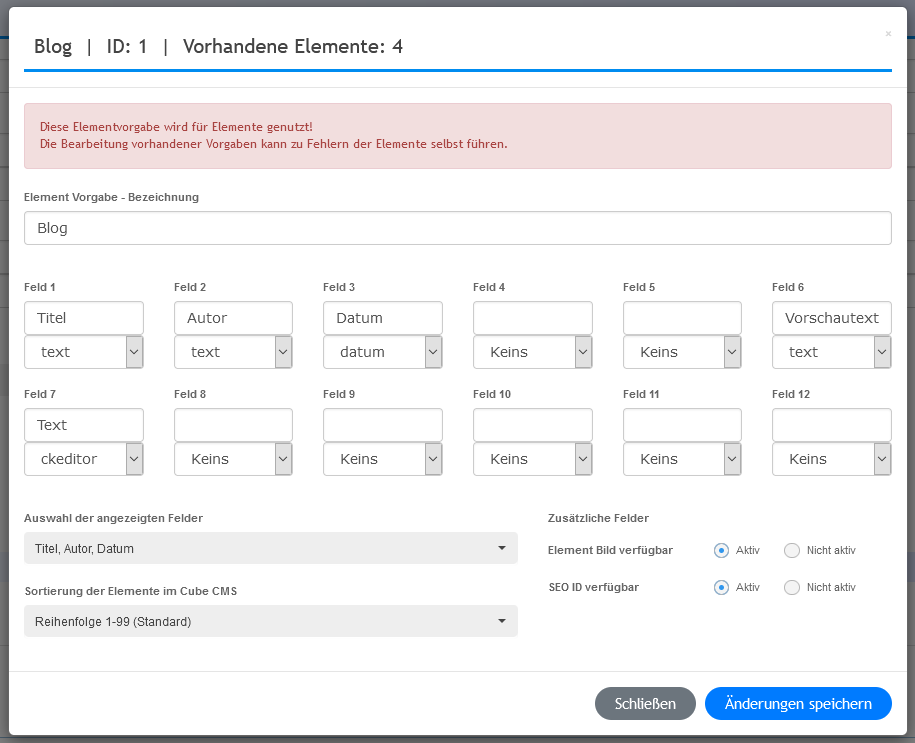Screen dimensions: 915x743
Task: Click the Feld 1 Titel name field
Action: [84, 318]
